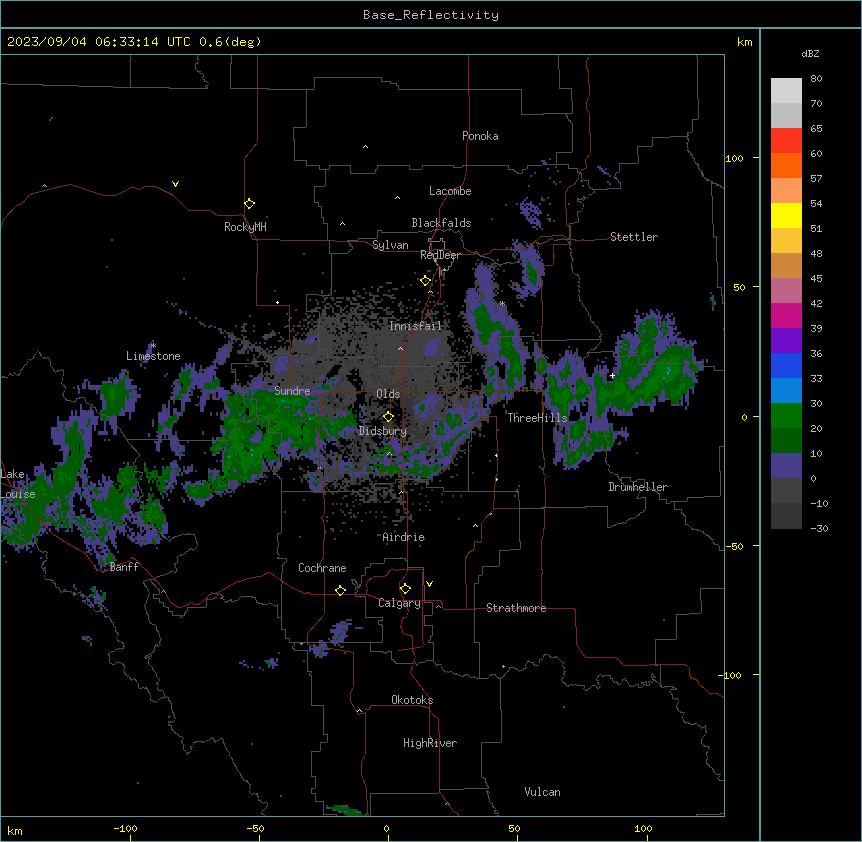The image size is (862, 842).
Task: Click the Banff town label
Action: click(124, 567)
